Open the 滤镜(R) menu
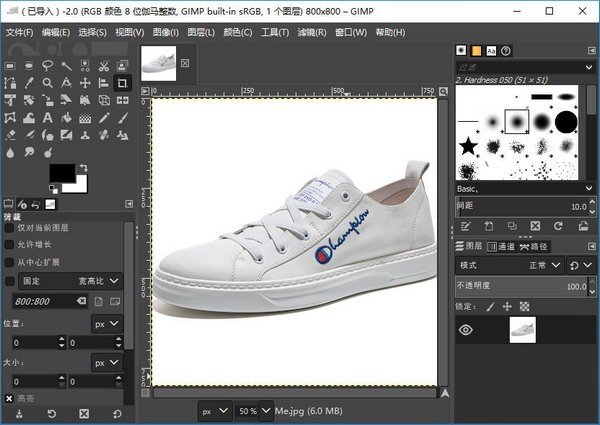 tap(314, 33)
